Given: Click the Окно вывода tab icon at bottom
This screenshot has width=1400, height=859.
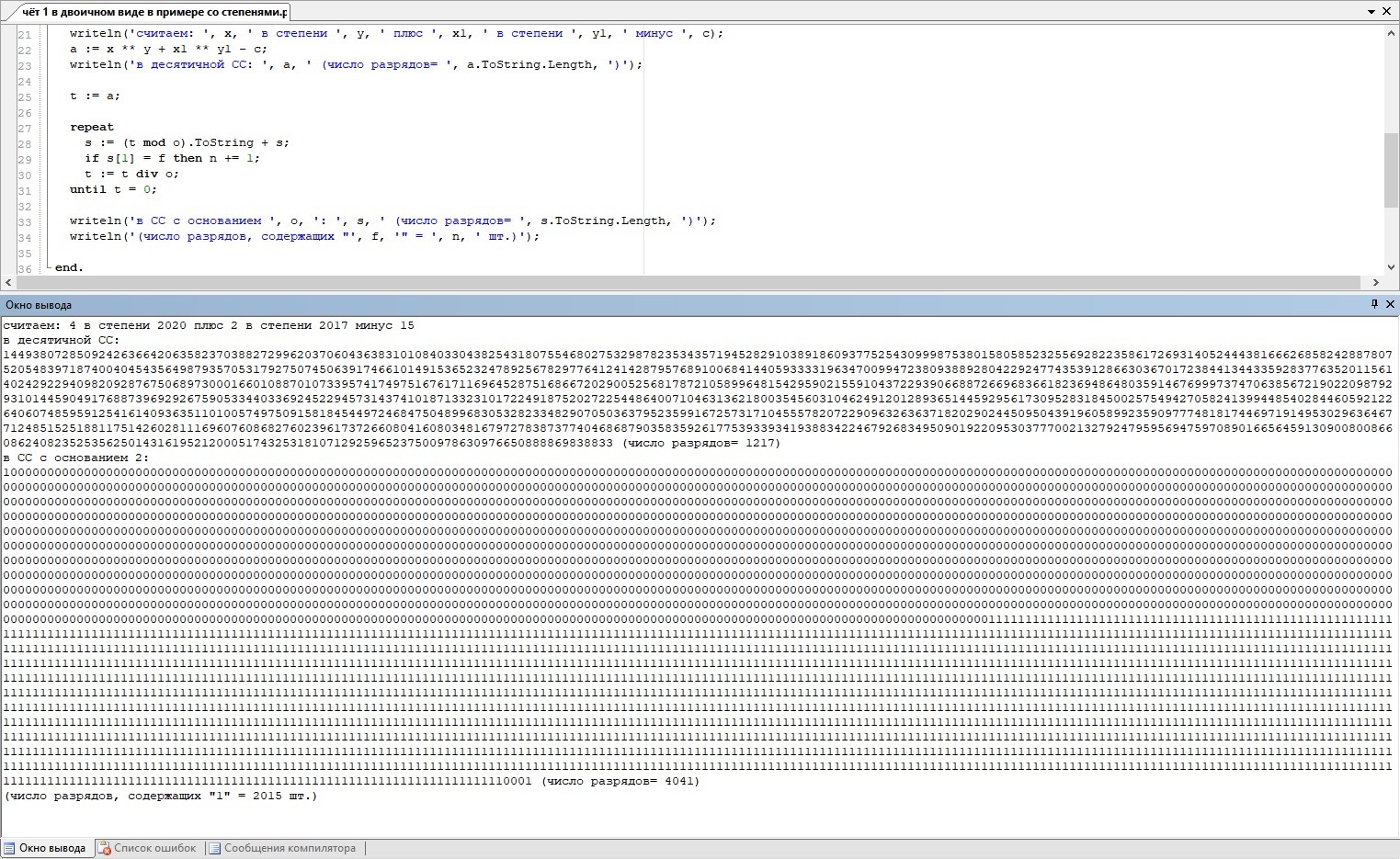Looking at the screenshot, I should point(9,848).
